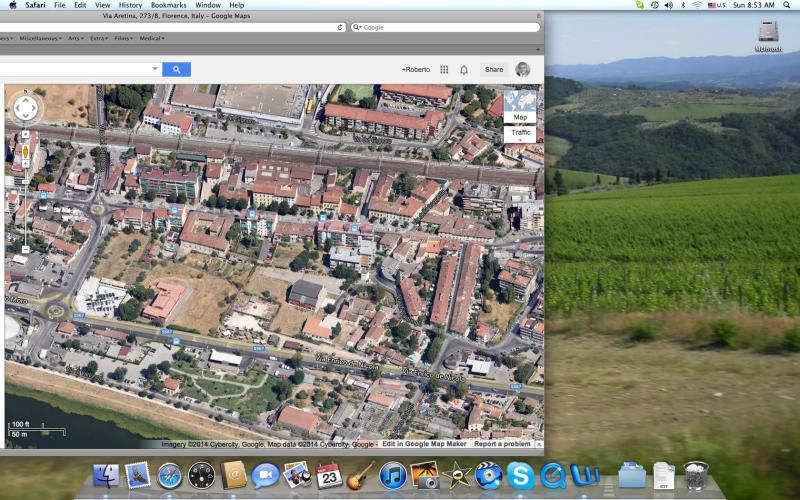
Task: Click the zoom slider track
Action: 25,205
